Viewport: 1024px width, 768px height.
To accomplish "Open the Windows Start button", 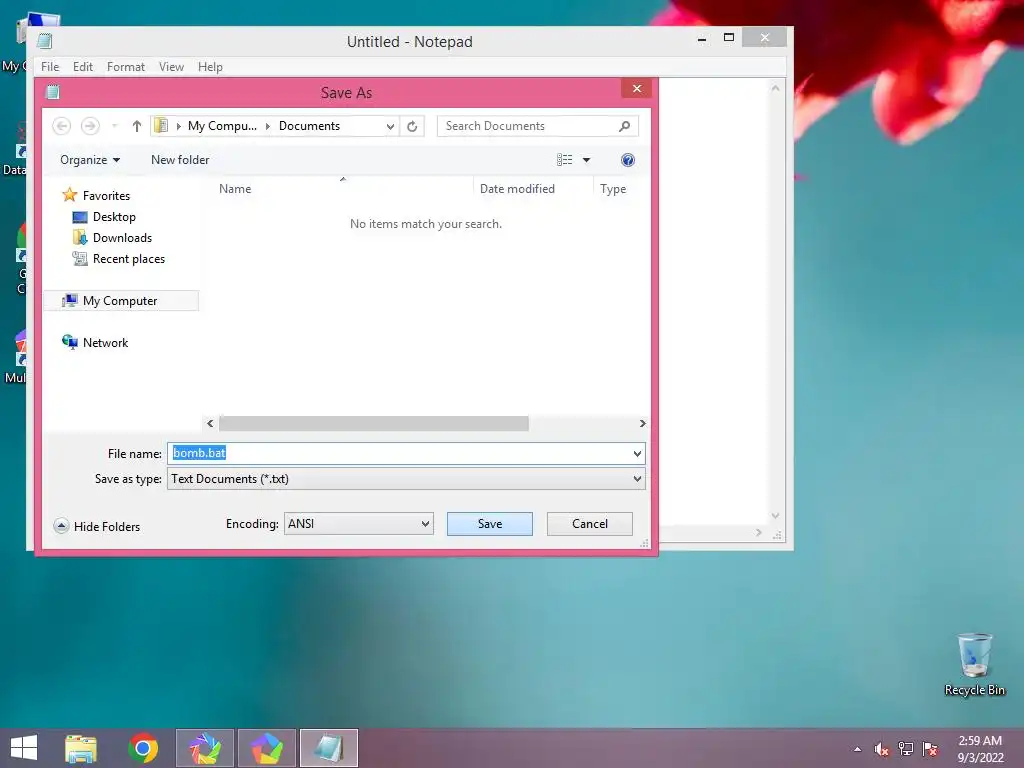I will click(x=24, y=748).
